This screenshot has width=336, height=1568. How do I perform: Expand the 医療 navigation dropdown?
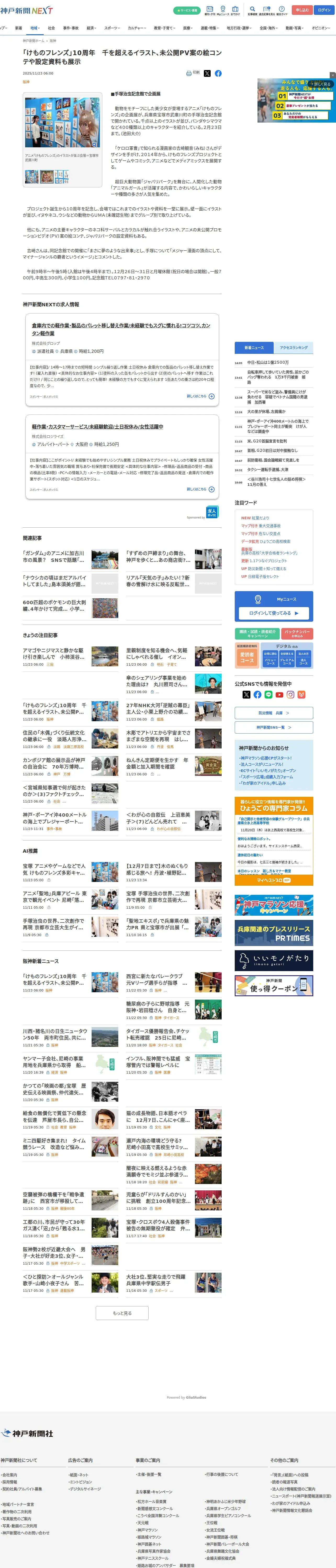point(188,28)
